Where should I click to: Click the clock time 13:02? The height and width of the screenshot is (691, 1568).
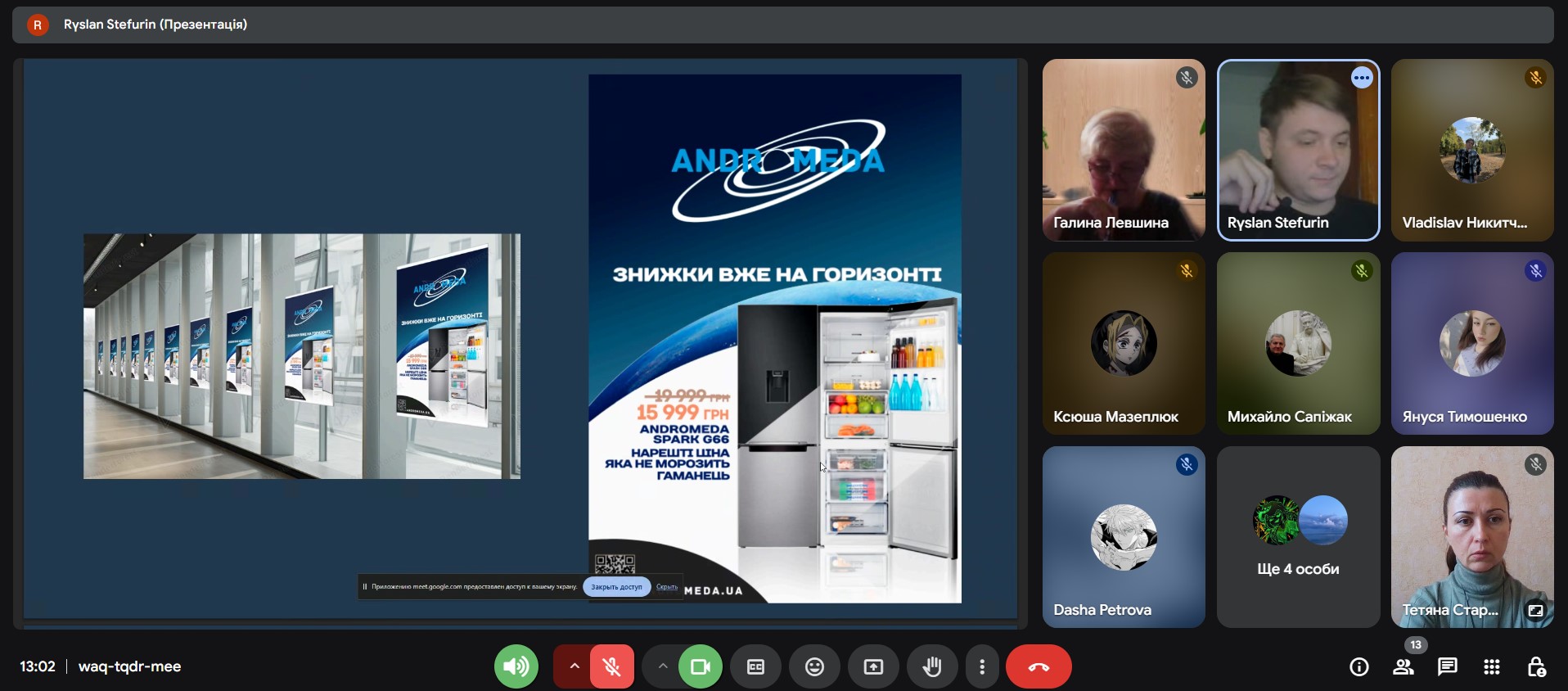[38, 666]
